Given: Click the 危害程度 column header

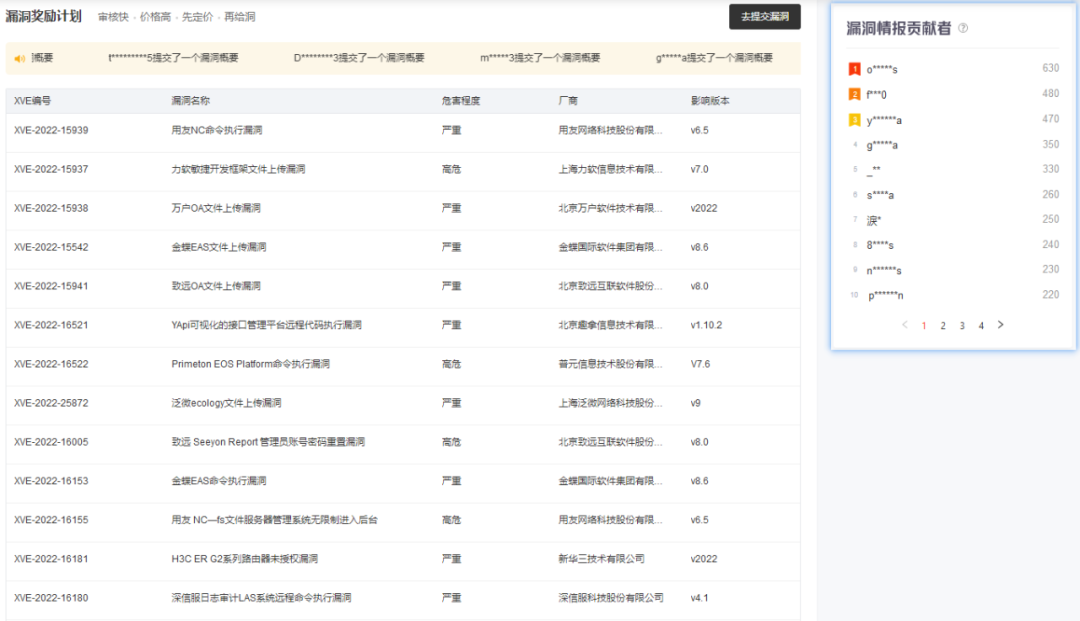Looking at the screenshot, I should [461, 101].
